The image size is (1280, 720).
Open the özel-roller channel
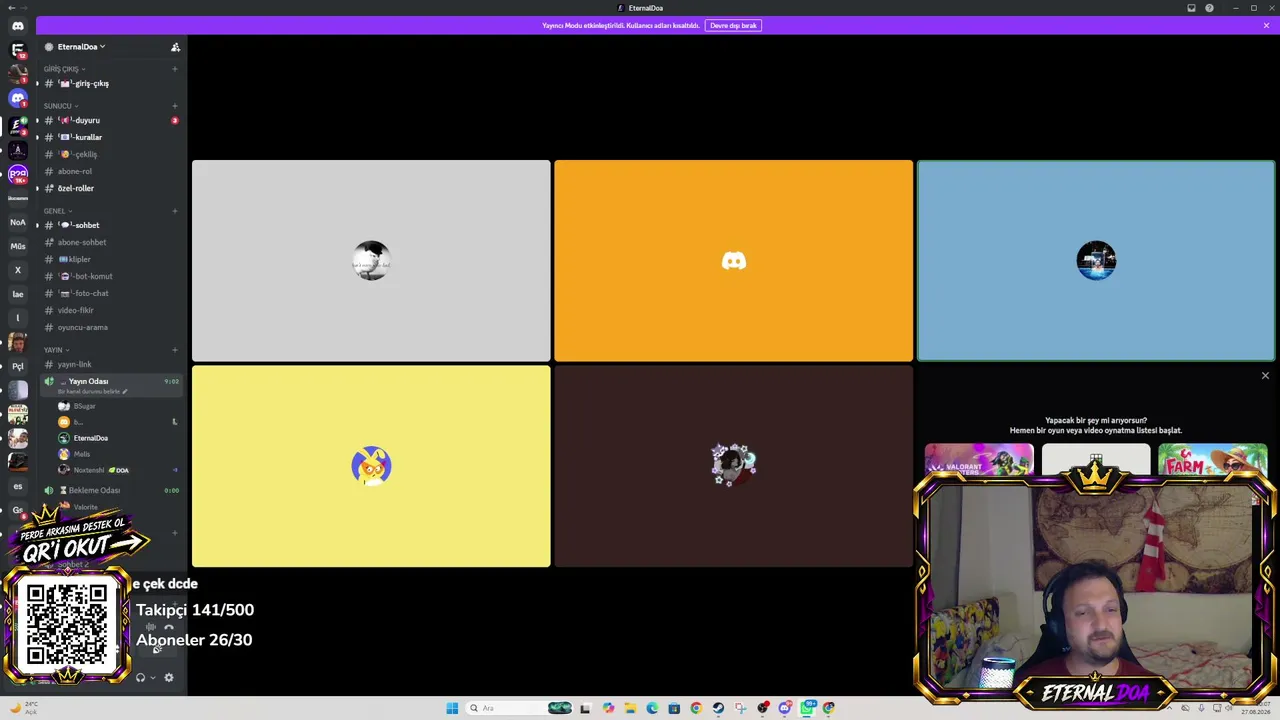(x=111, y=188)
